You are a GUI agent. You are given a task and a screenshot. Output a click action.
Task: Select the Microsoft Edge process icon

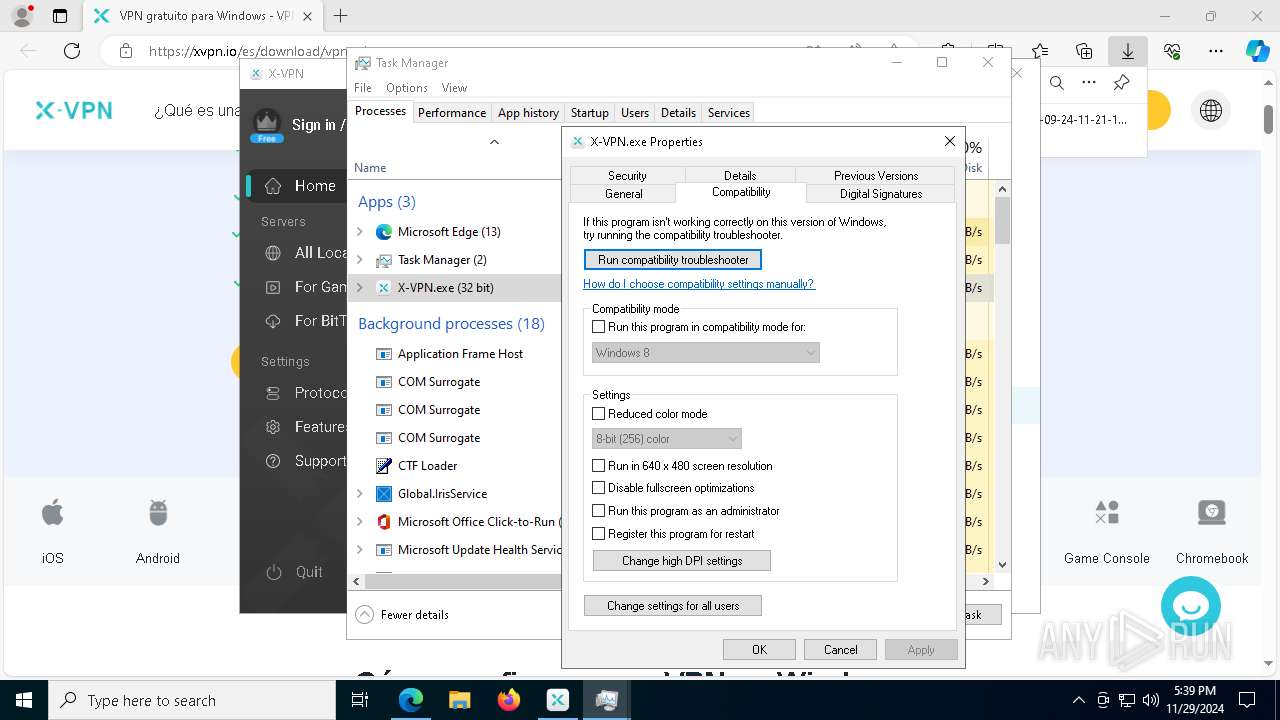coord(383,232)
